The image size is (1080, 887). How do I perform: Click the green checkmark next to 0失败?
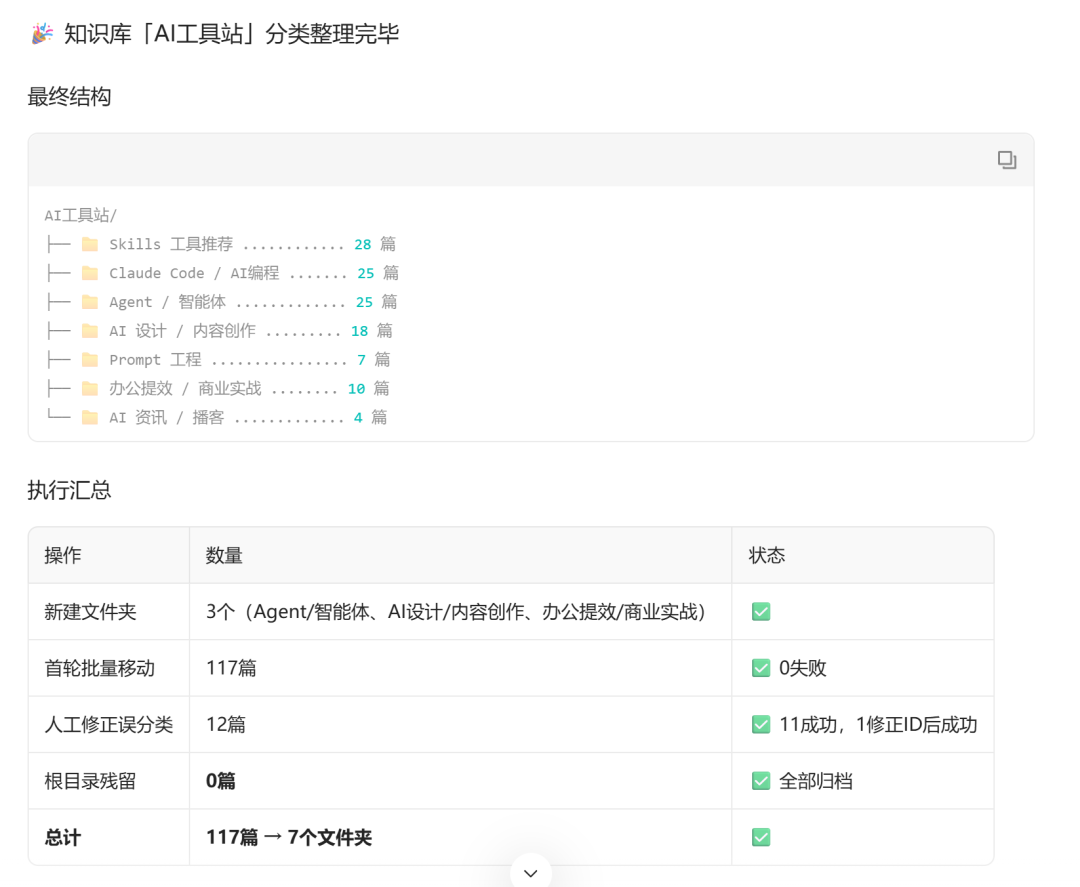[761, 668]
